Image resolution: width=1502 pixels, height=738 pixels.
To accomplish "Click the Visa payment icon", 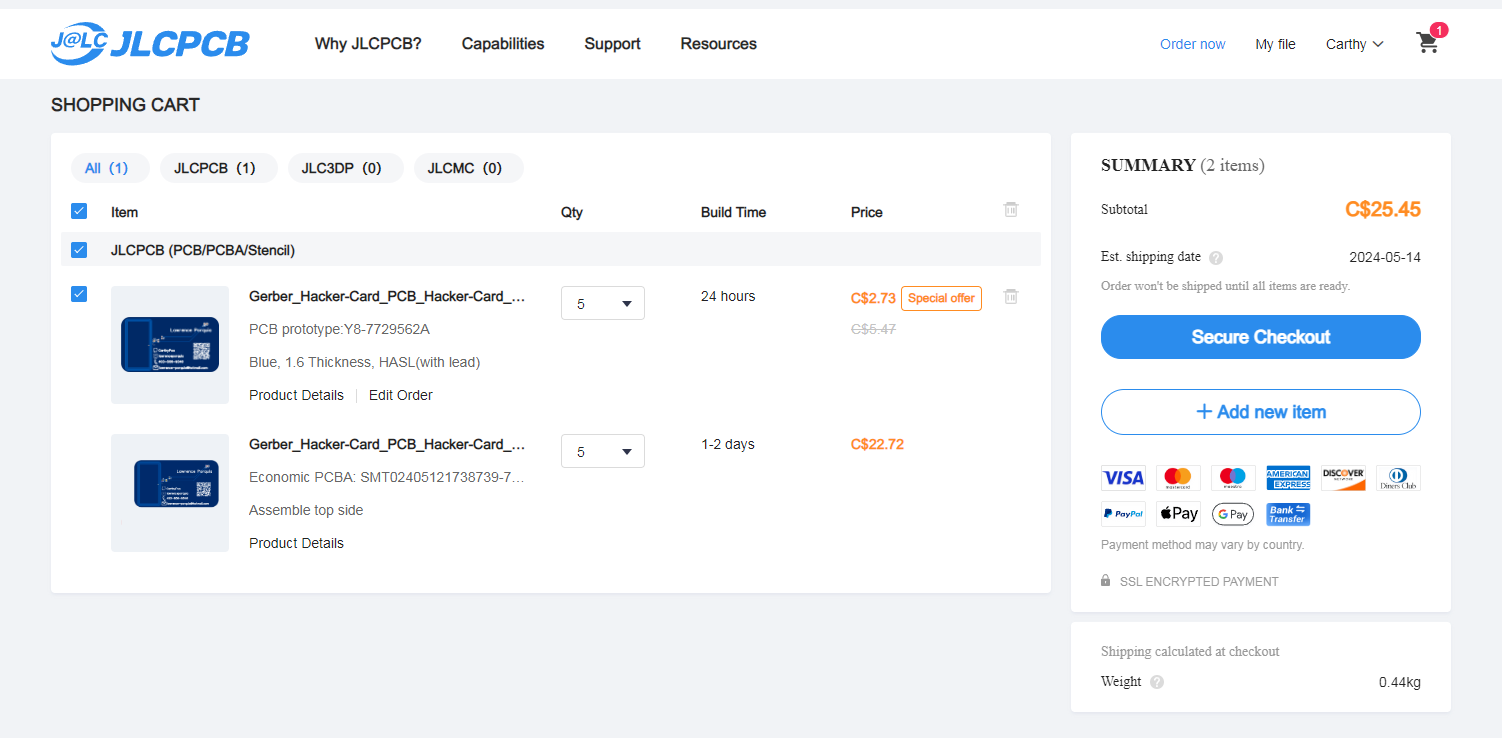I will (x=1123, y=478).
